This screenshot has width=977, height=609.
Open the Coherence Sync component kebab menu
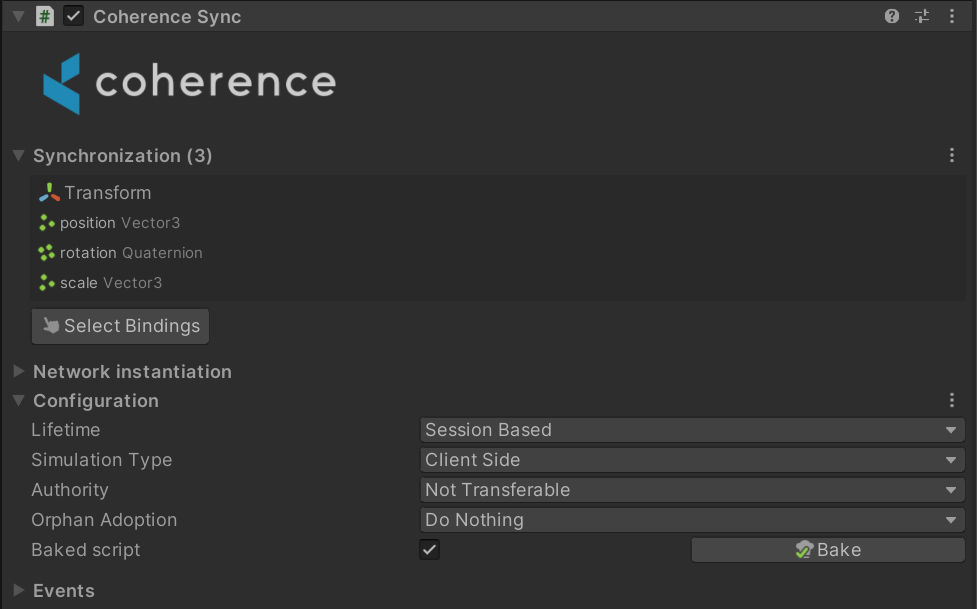(951, 16)
